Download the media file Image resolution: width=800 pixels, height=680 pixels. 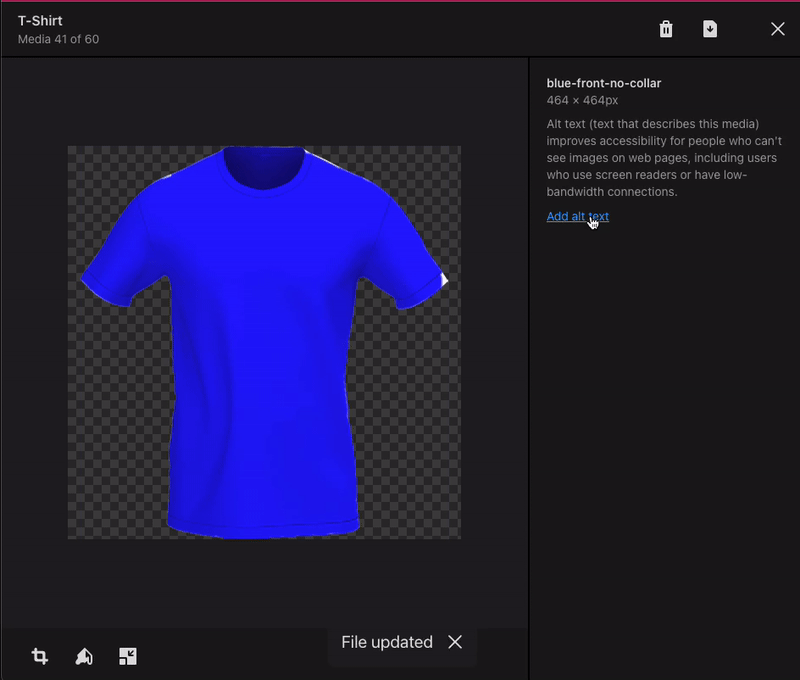click(x=710, y=29)
